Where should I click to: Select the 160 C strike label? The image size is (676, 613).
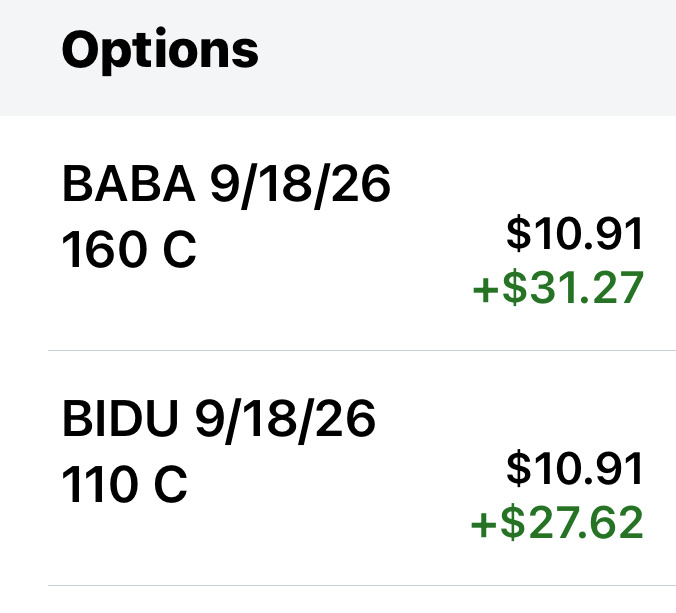tap(129, 251)
